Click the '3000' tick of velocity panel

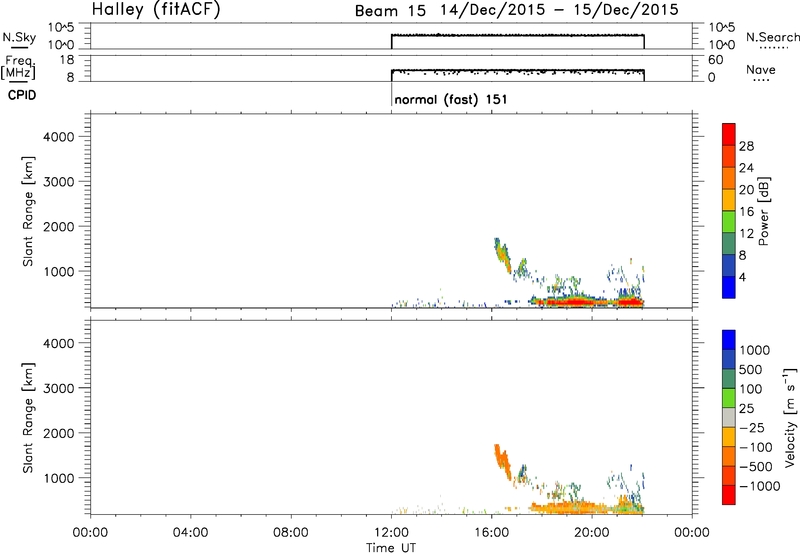[x=59, y=388]
